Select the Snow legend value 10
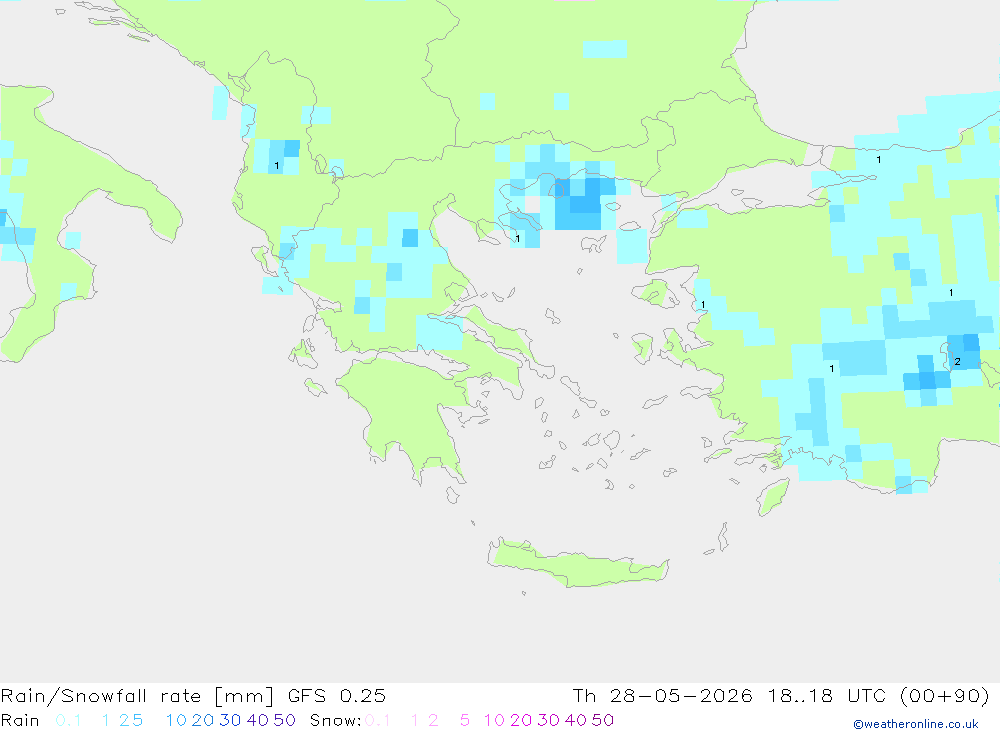The width and height of the screenshot is (1000, 733). pos(494,720)
